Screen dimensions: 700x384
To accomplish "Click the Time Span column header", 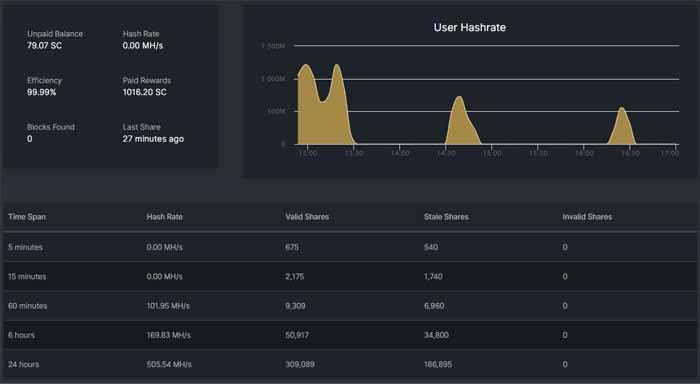I will (27, 217).
